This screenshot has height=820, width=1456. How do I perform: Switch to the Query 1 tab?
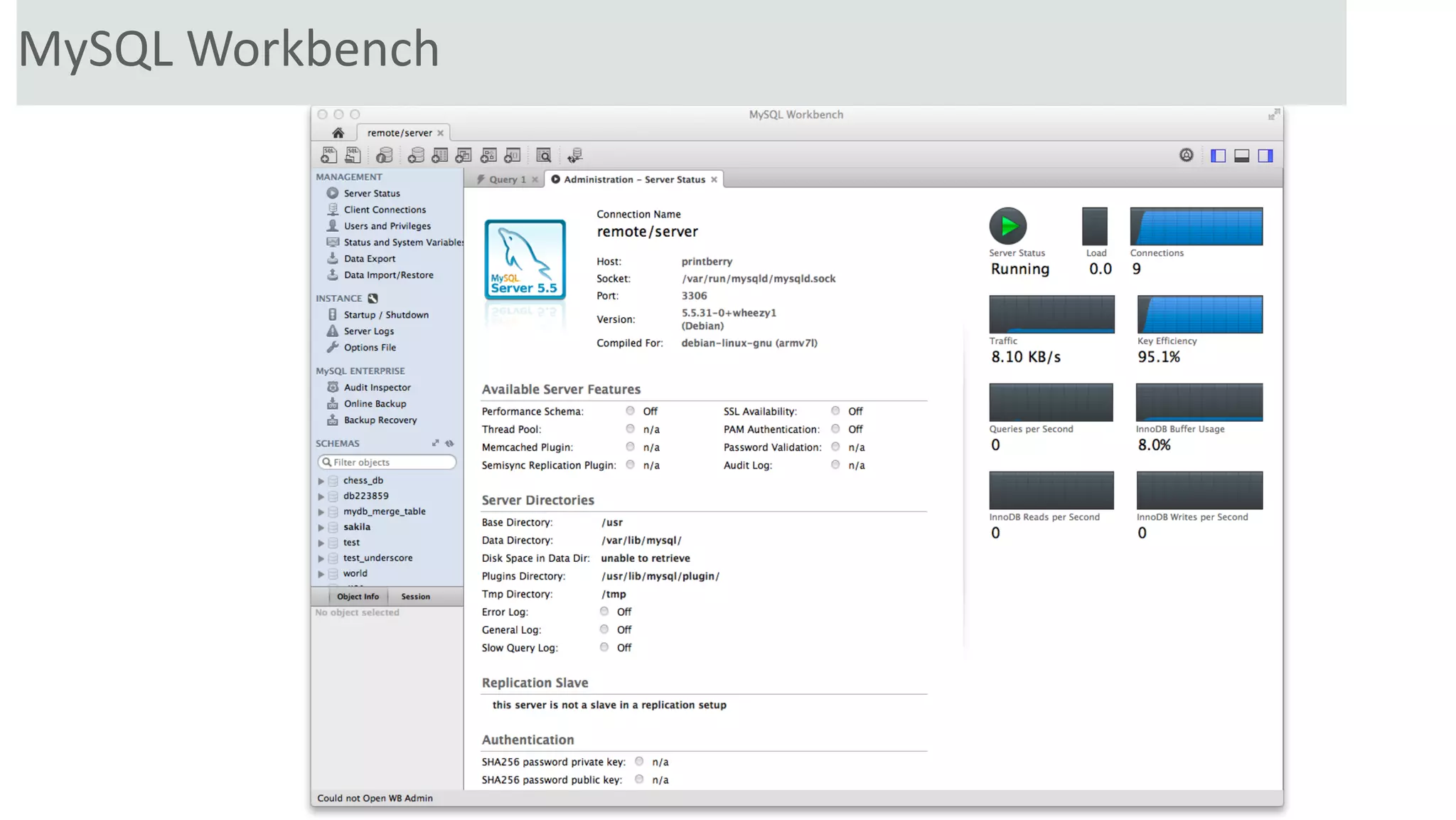(x=507, y=180)
